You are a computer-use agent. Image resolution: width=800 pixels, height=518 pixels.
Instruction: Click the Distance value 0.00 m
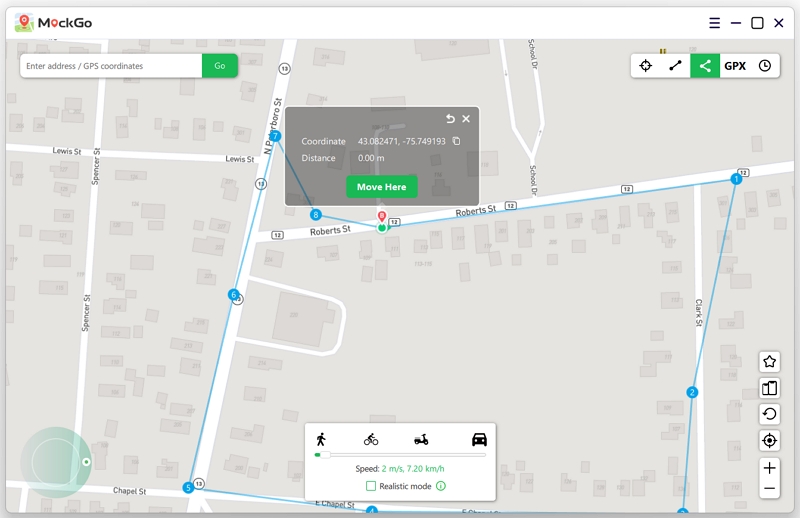tap(371, 158)
